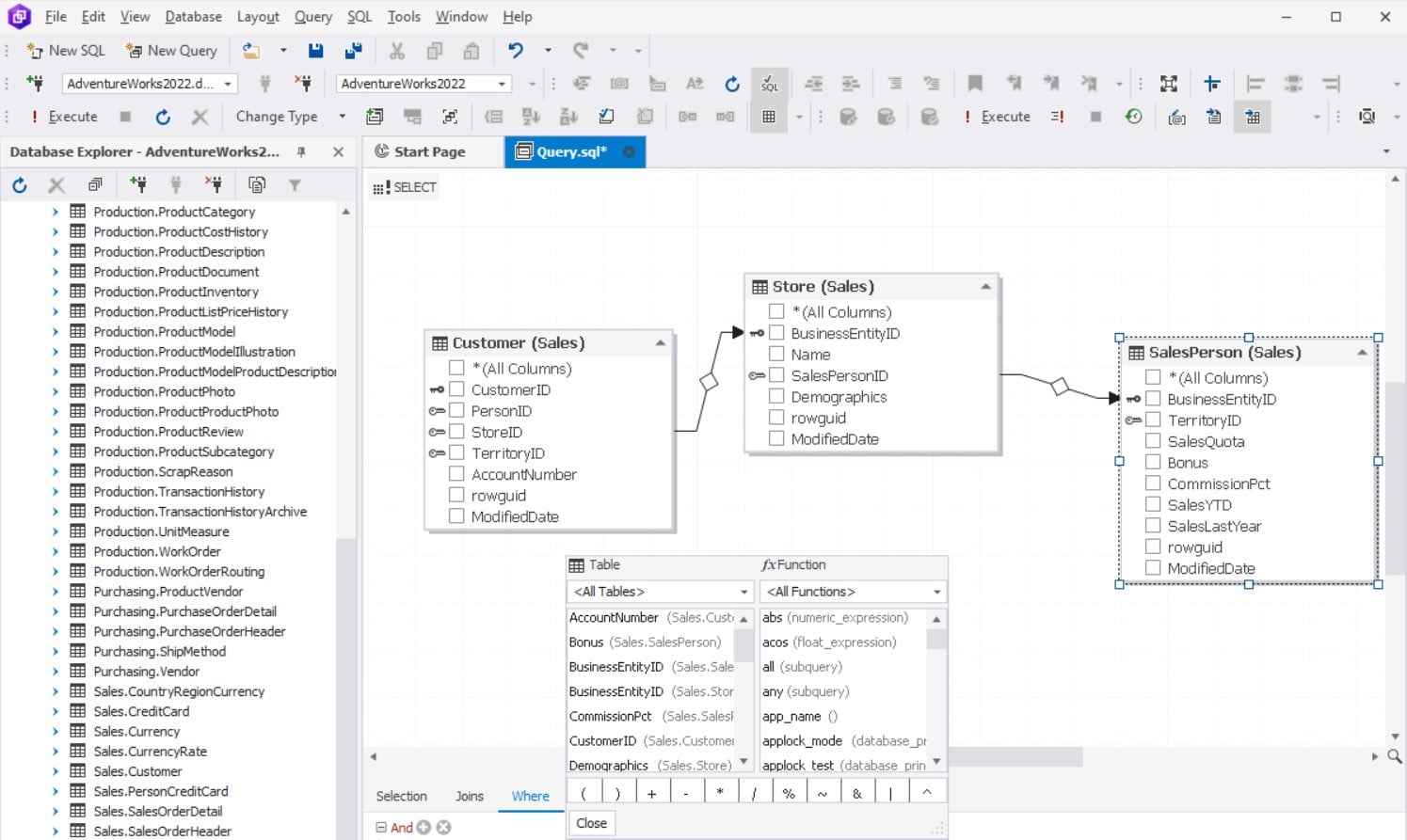
Task: Open the Query menu
Action: 312,16
